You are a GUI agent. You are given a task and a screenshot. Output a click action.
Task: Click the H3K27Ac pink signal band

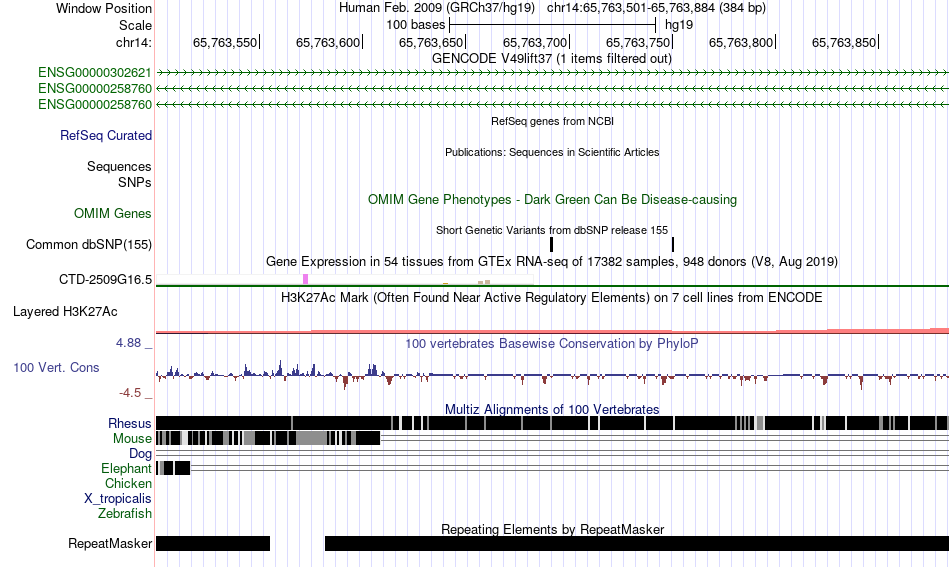click(552, 331)
